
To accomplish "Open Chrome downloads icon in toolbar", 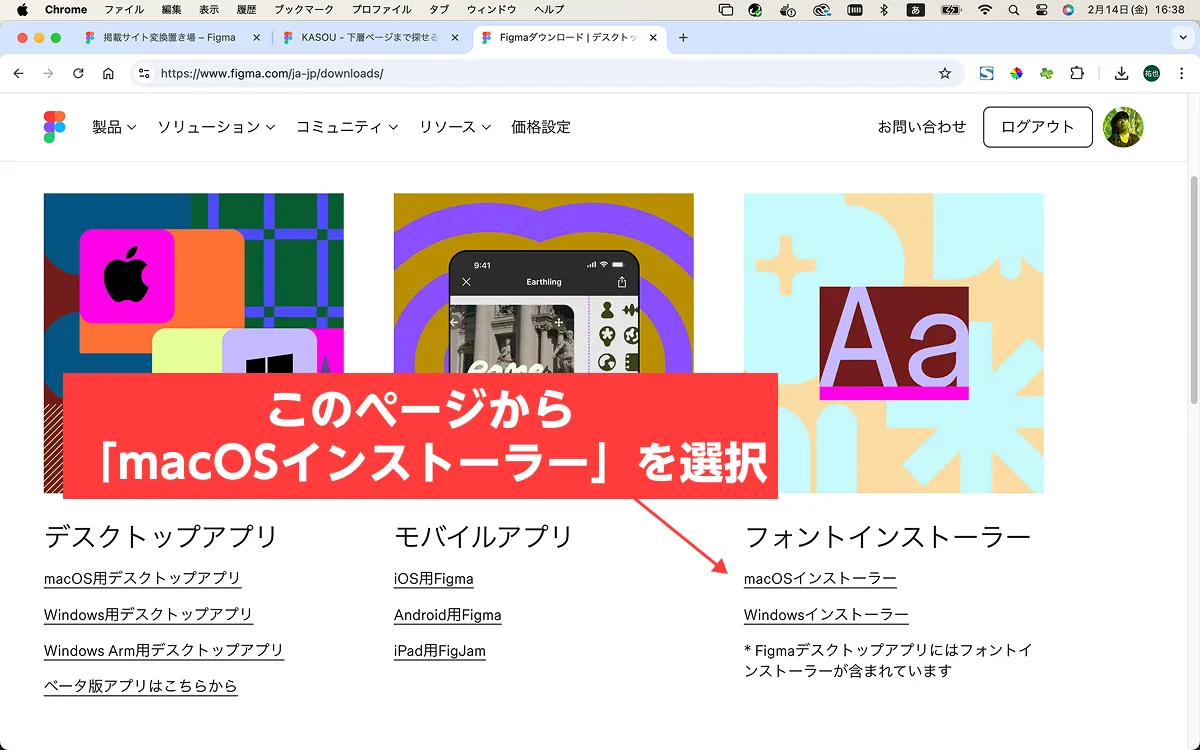I will click(1121, 73).
